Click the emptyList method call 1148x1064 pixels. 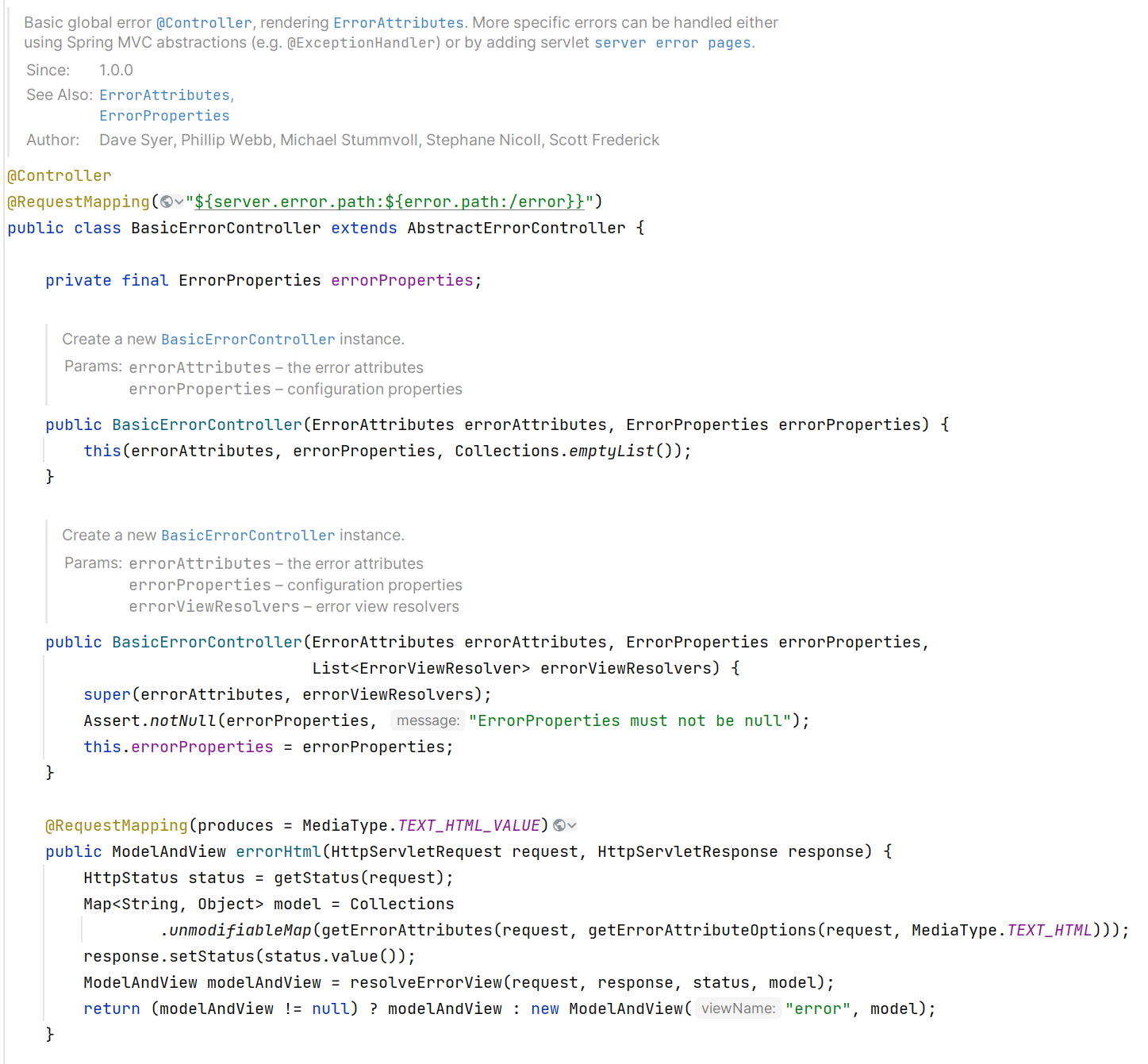[612, 451]
